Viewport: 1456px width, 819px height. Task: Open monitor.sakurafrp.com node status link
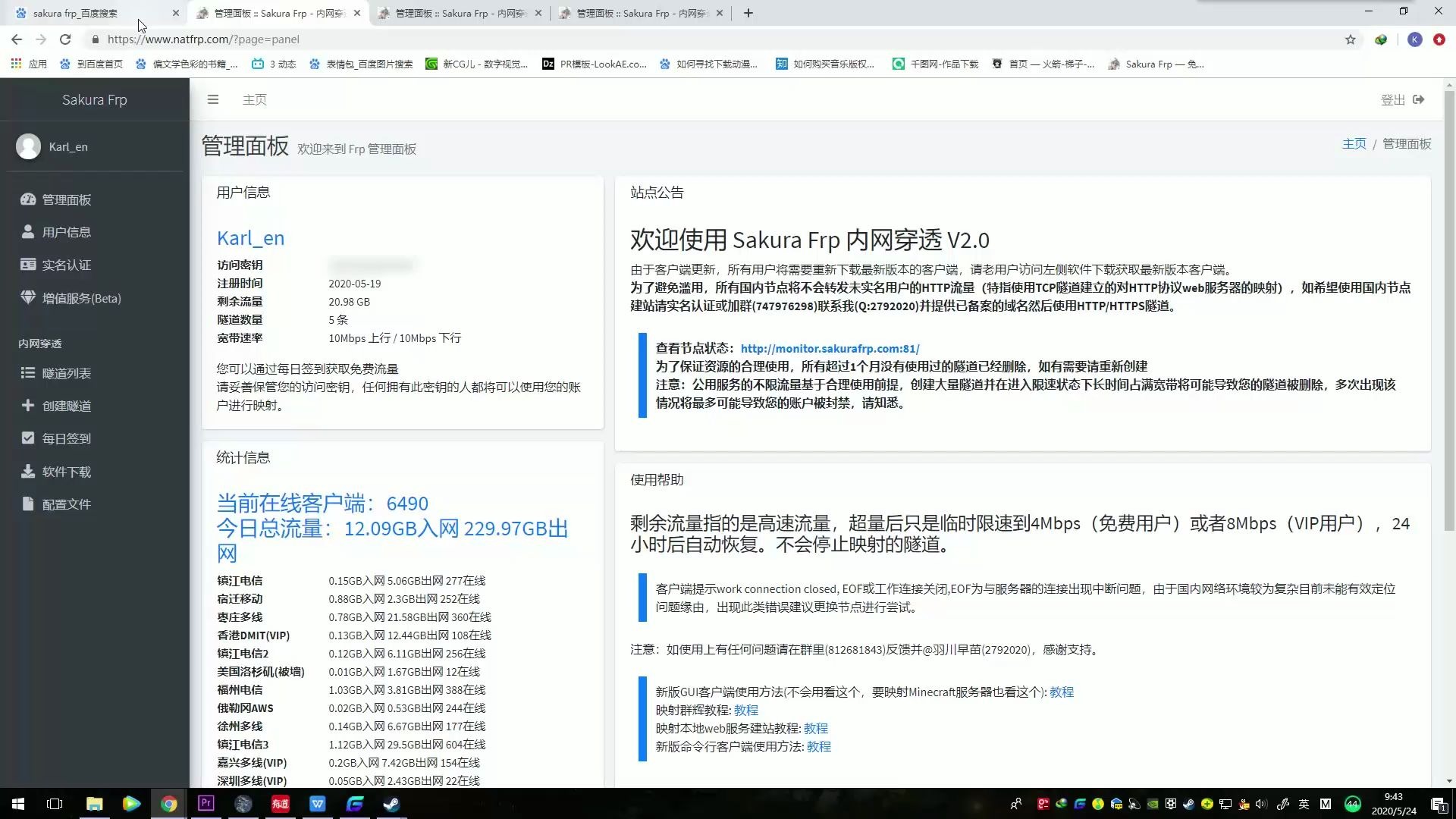tap(830, 349)
